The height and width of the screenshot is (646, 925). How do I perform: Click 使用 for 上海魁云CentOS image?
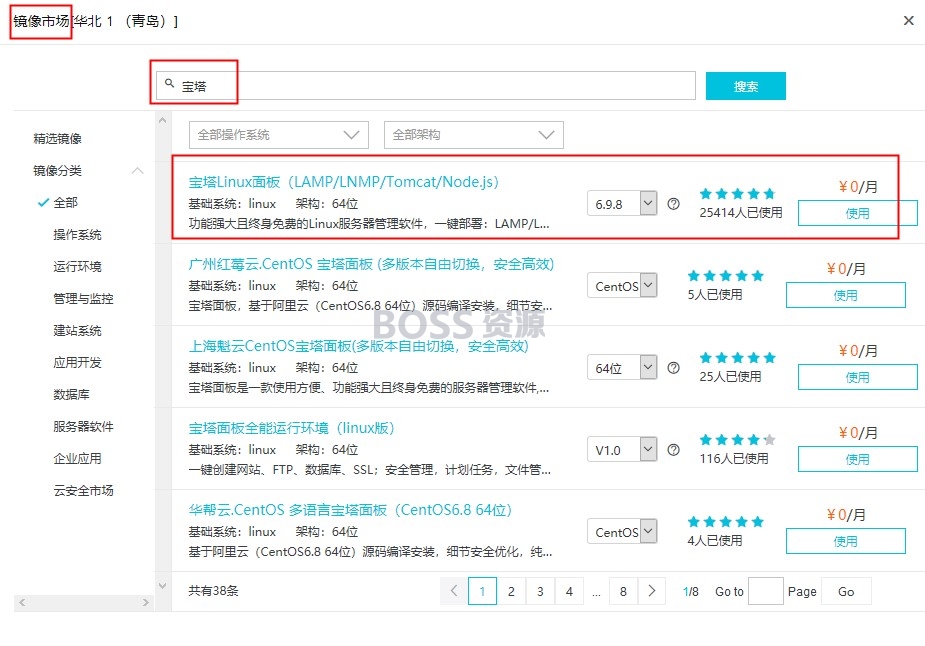coord(857,377)
